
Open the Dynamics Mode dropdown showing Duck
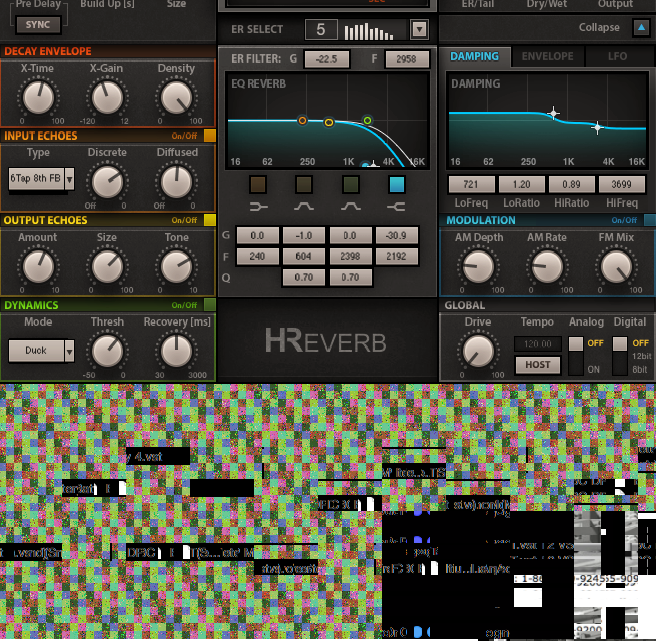[36, 351]
